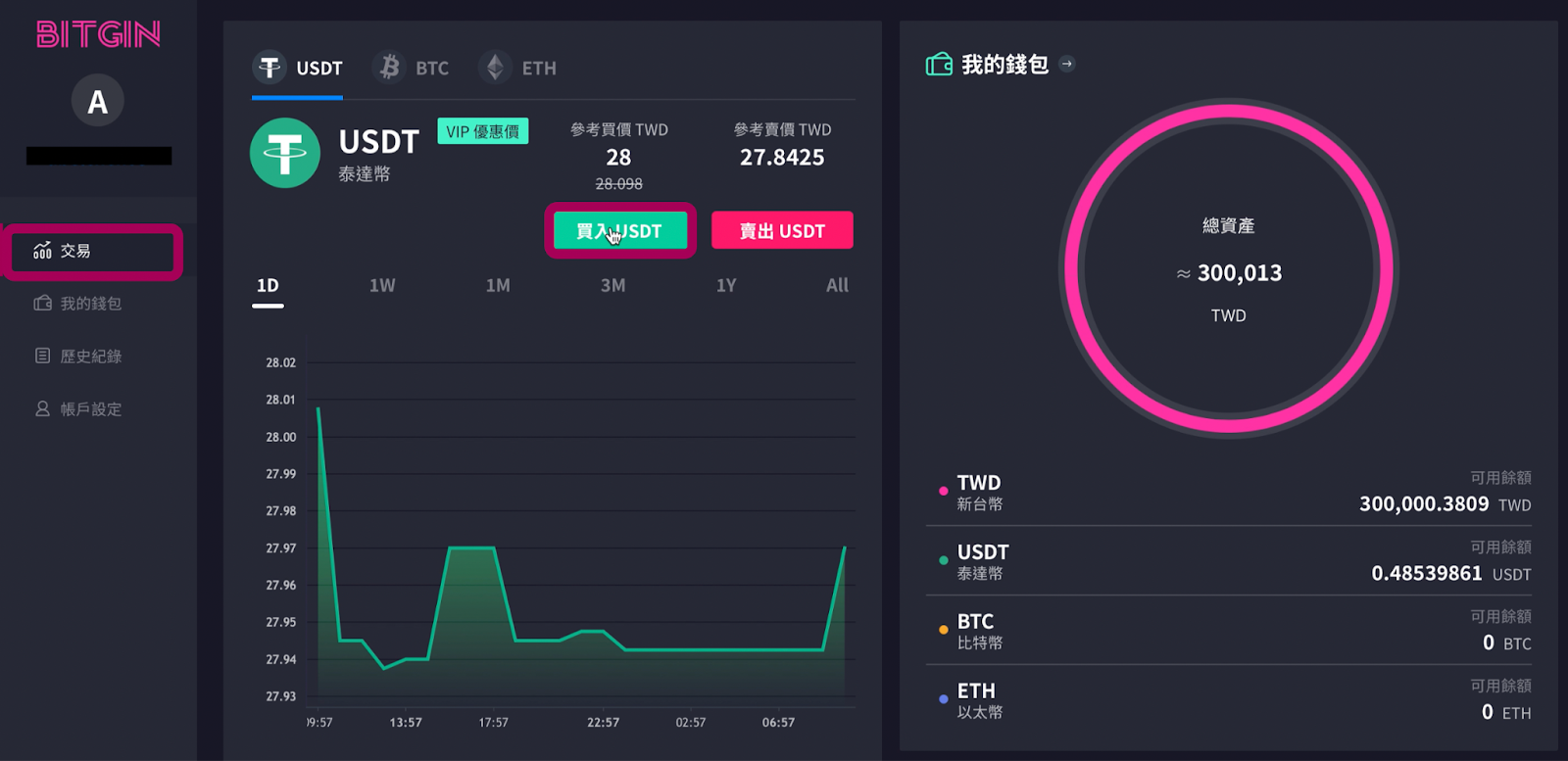Click the 27.93 y-axis label
The width and height of the screenshot is (1568, 761).
click(280, 696)
